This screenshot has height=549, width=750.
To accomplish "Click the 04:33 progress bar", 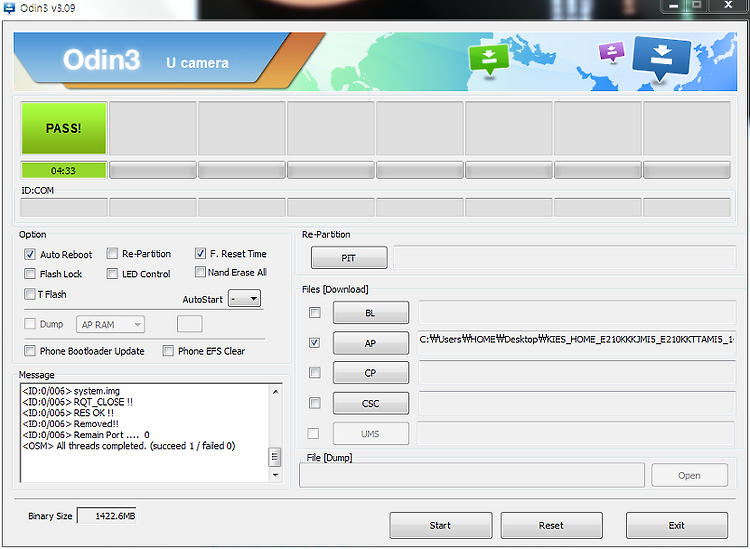I will click(64, 170).
